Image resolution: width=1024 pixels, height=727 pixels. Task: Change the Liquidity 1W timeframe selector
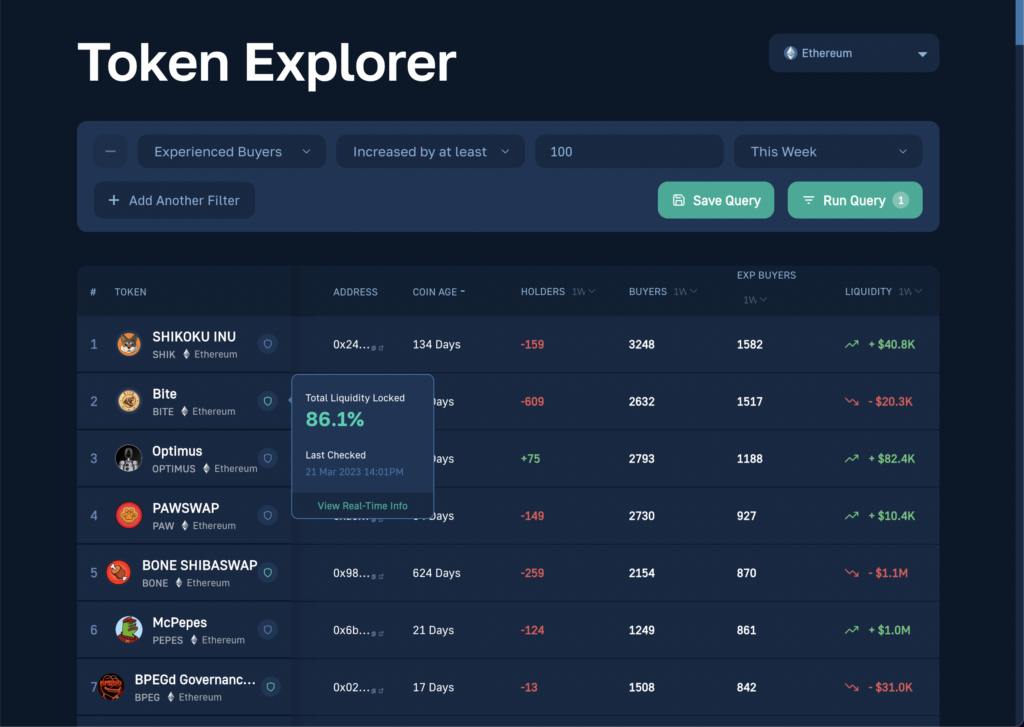pyautogui.click(x=910, y=291)
